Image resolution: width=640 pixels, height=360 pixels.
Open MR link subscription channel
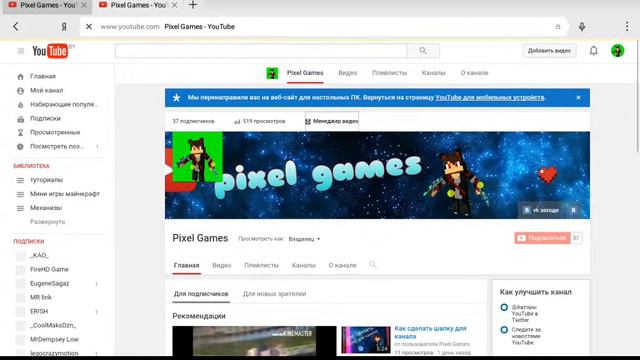[x=40, y=298]
